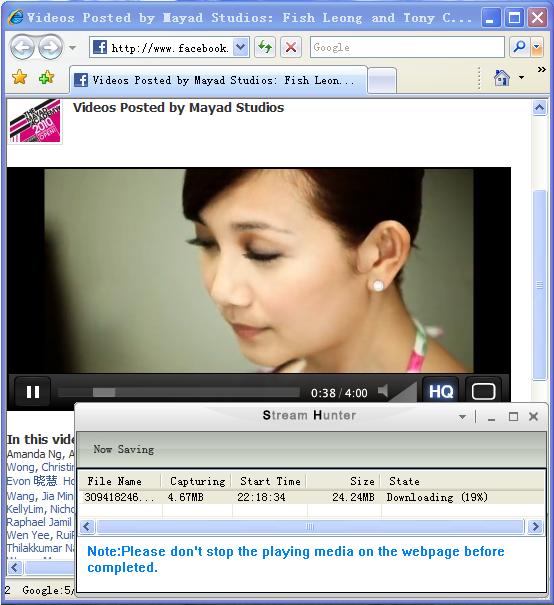Minimize the Internet Explorer window
This screenshot has height=605, width=554.
click(x=491, y=18)
